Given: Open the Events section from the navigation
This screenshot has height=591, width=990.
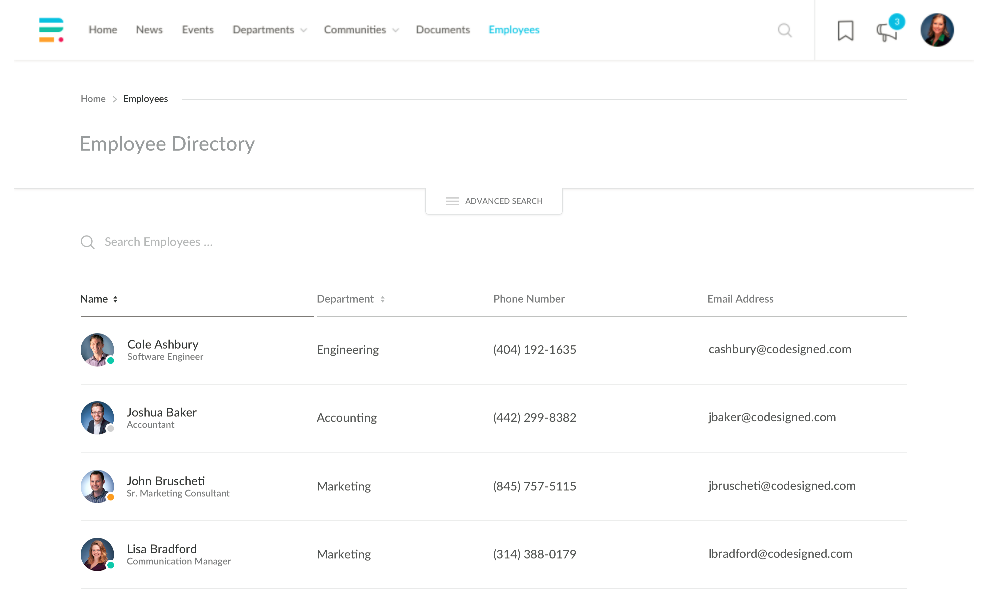Looking at the screenshot, I should tap(197, 29).
